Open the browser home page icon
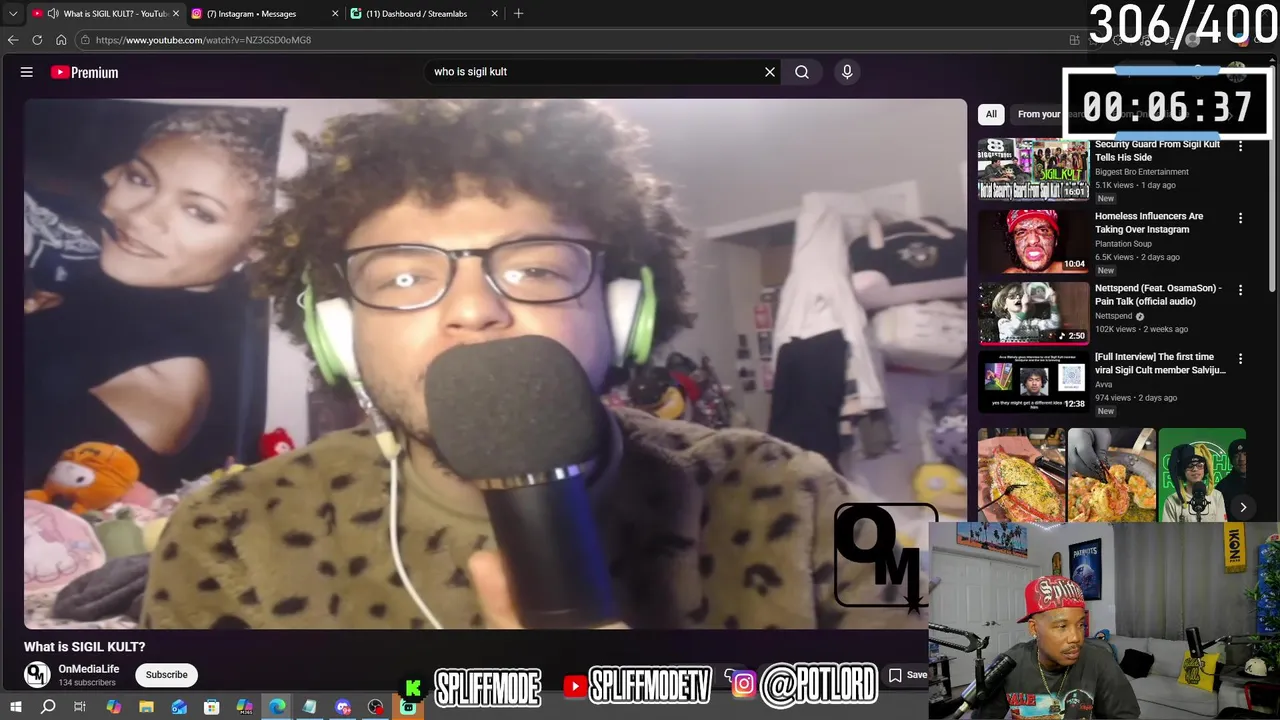The width and height of the screenshot is (1280, 720). (x=61, y=40)
